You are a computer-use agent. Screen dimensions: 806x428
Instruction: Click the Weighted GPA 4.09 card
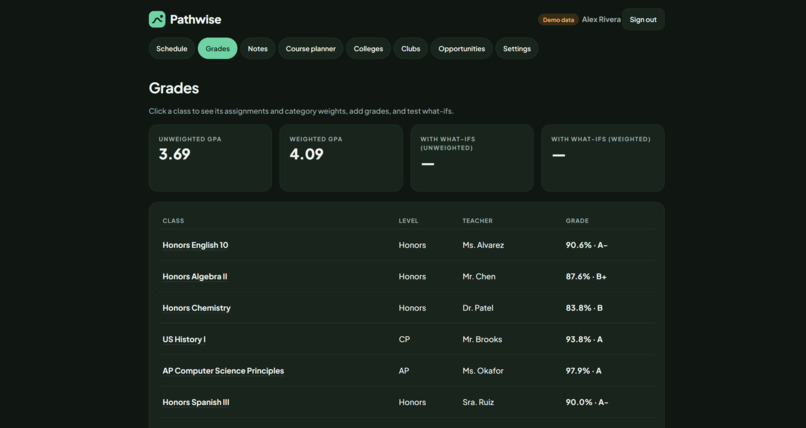coord(341,158)
